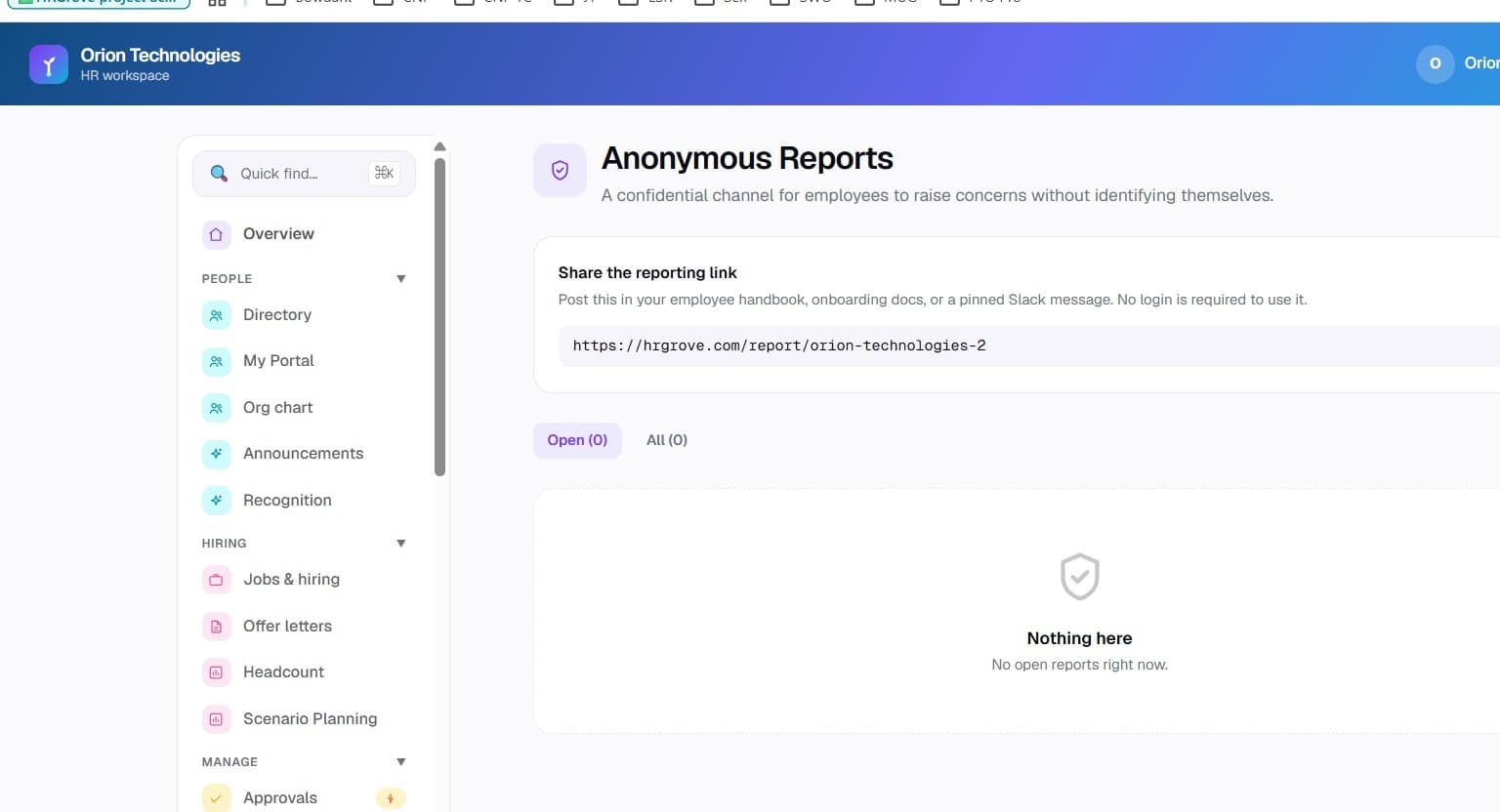Screen dimensions: 1500x812
Task: Focus the Quick find search field
Action: (x=304, y=174)
